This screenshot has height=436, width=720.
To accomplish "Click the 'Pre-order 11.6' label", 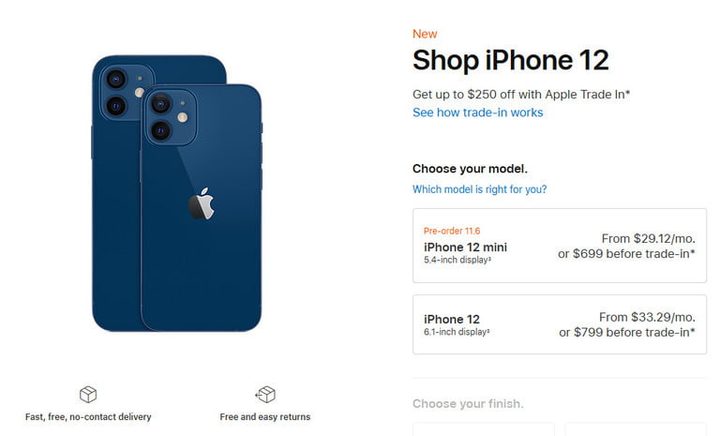I will coord(452,231).
